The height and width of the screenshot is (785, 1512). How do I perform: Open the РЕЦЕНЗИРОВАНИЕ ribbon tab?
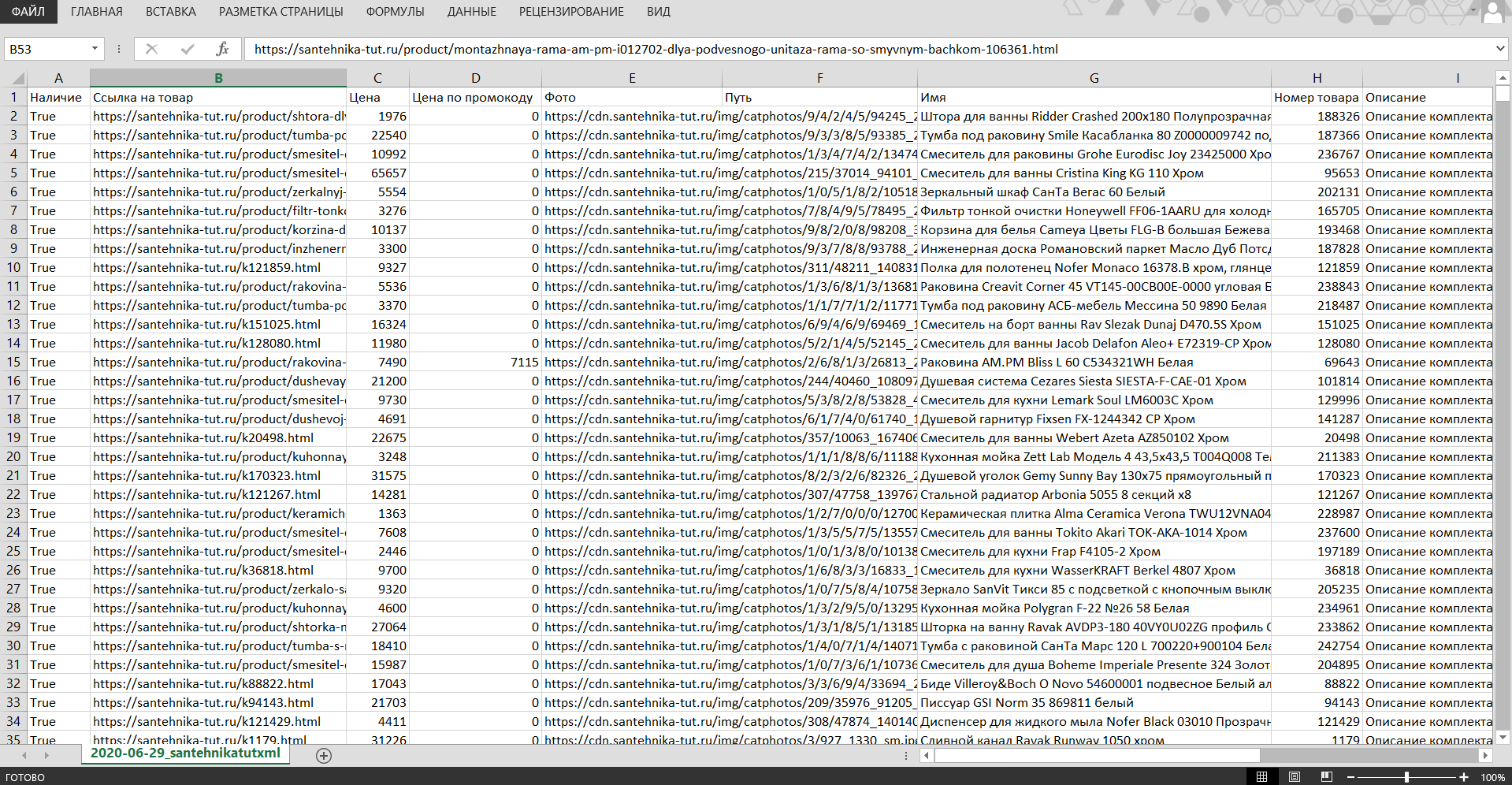pos(571,12)
